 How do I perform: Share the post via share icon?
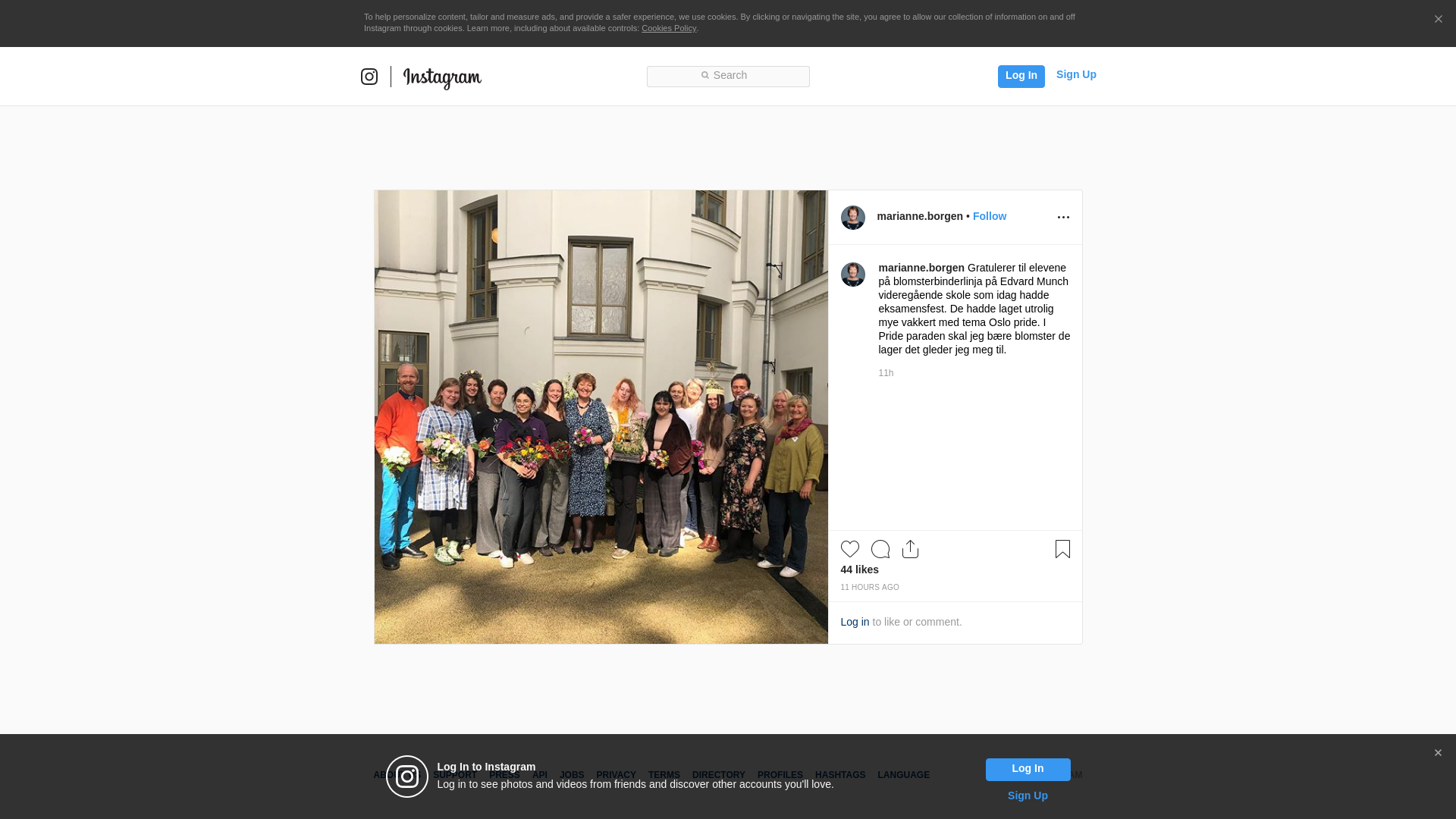(x=910, y=549)
